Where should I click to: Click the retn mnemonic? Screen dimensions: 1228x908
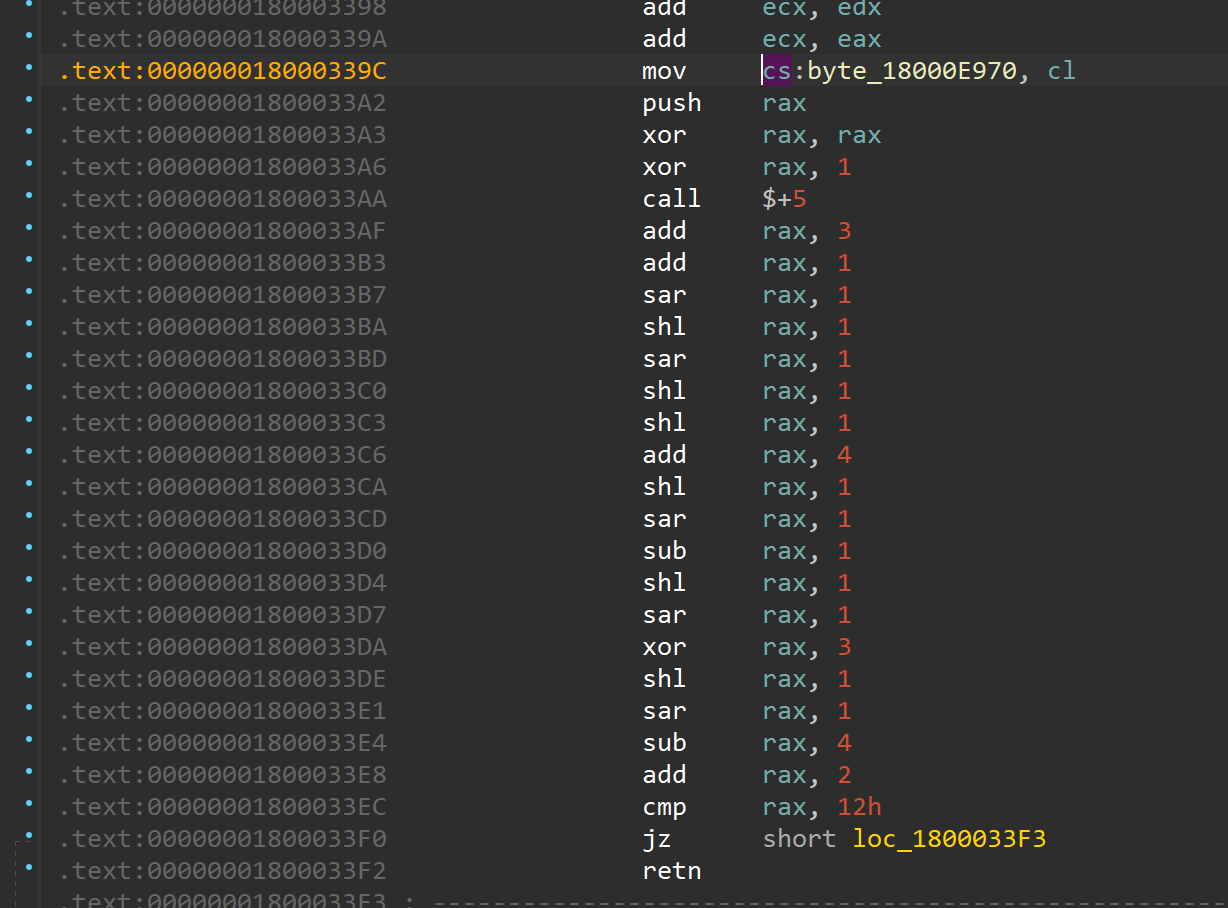point(672,871)
